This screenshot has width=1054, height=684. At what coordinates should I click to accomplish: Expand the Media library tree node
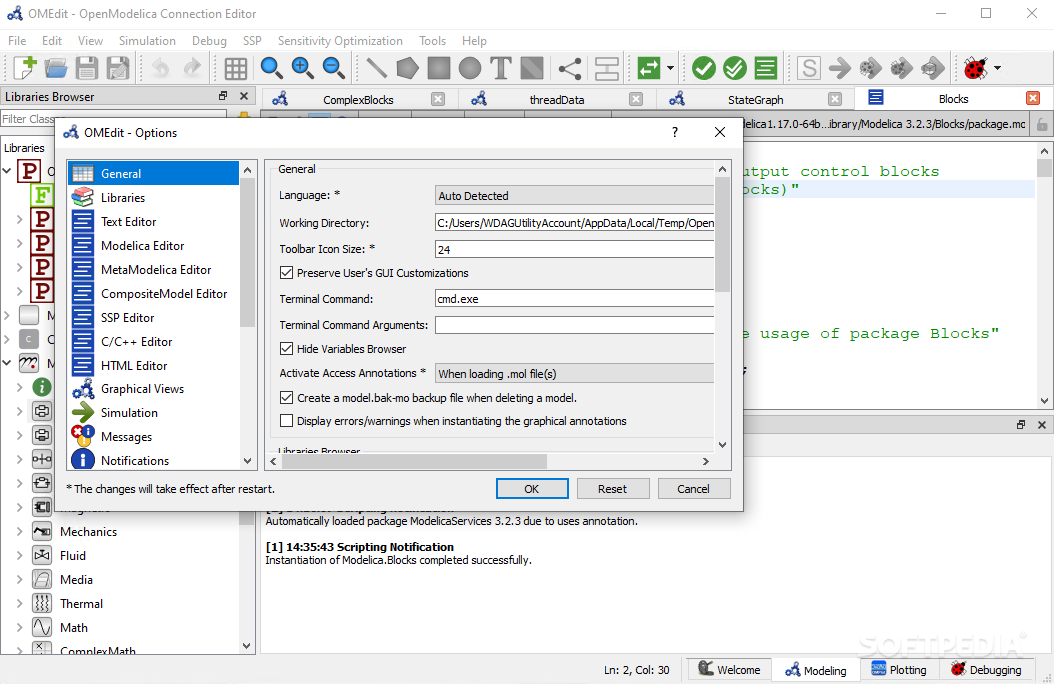click(x=19, y=579)
